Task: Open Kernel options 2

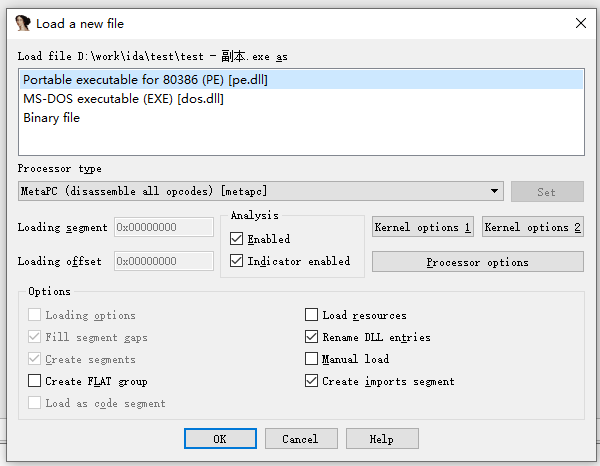Action: click(533, 227)
